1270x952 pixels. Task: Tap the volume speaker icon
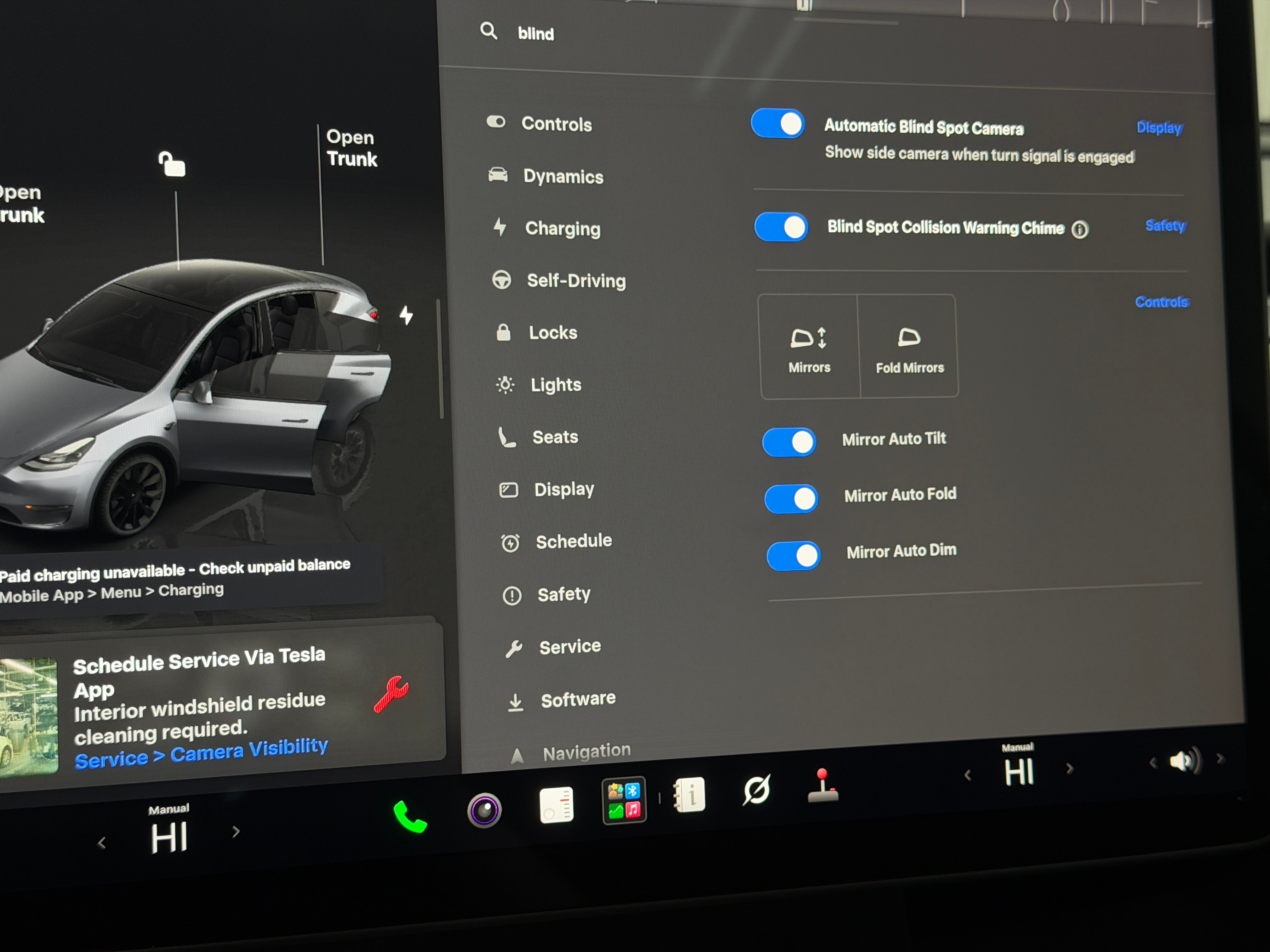tap(1185, 761)
